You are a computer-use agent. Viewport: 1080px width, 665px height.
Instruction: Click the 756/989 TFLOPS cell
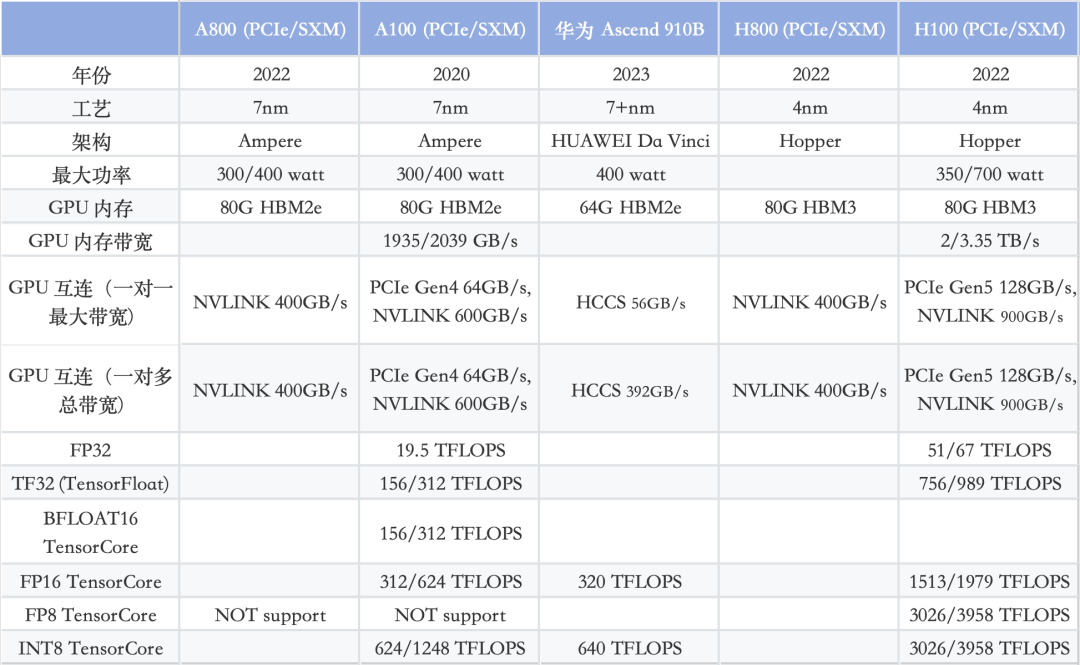pyautogui.click(x=990, y=484)
